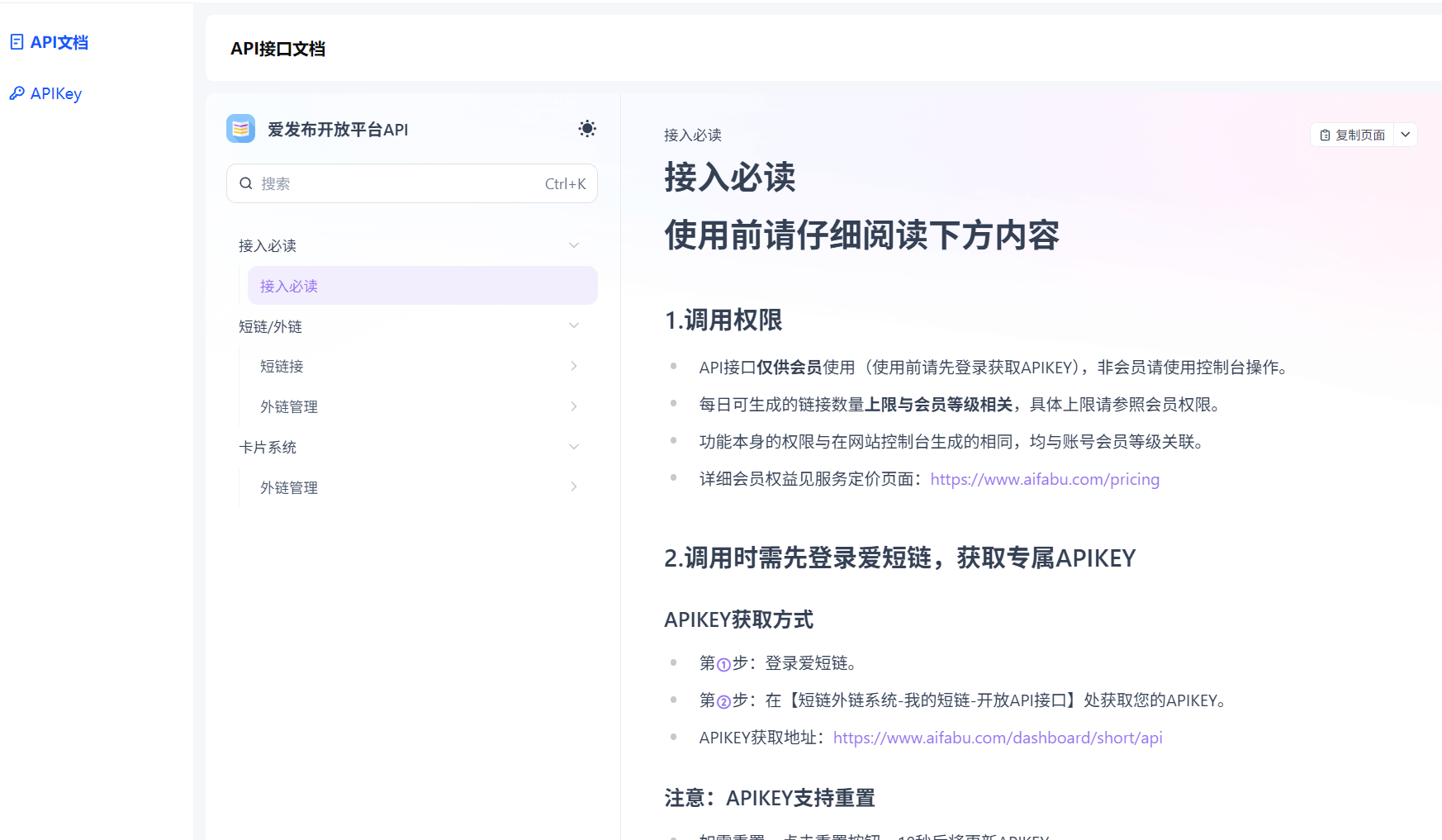Viewport: 1442px width, 840px height.
Task: Click the 接入必读 breadcrumb text
Action: pyautogui.click(x=693, y=135)
